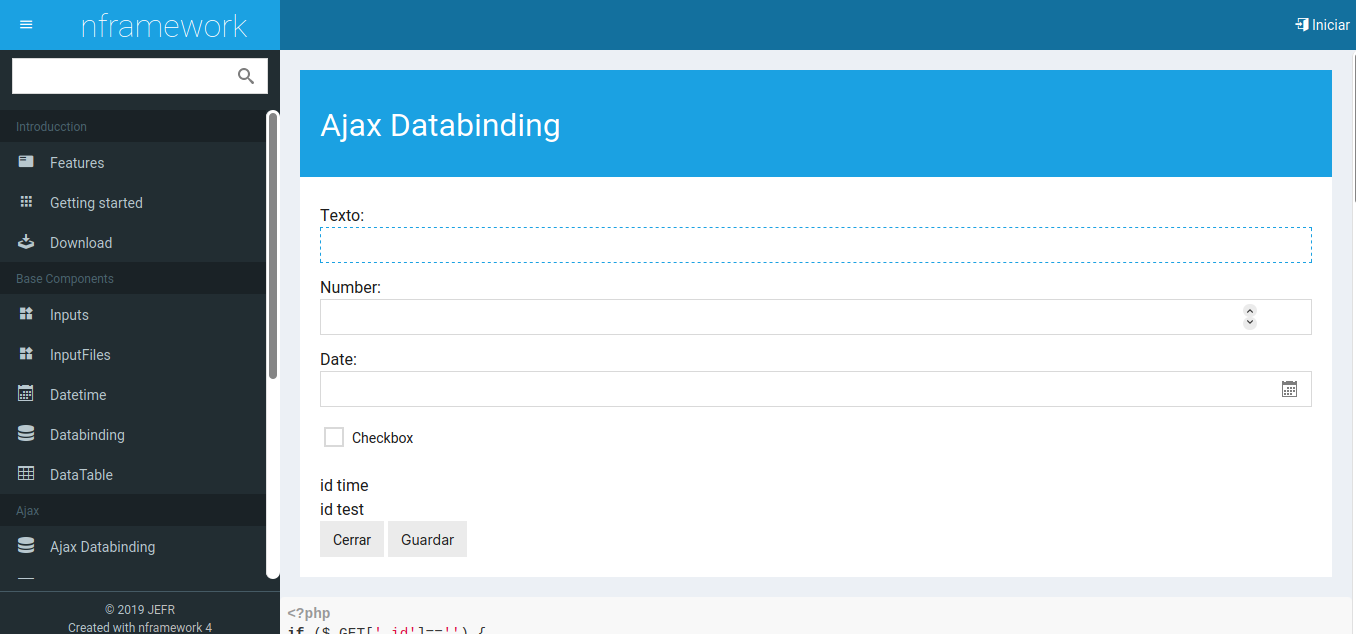Click the Ajax section header
The width and height of the screenshot is (1356, 634).
click(133, 510)
